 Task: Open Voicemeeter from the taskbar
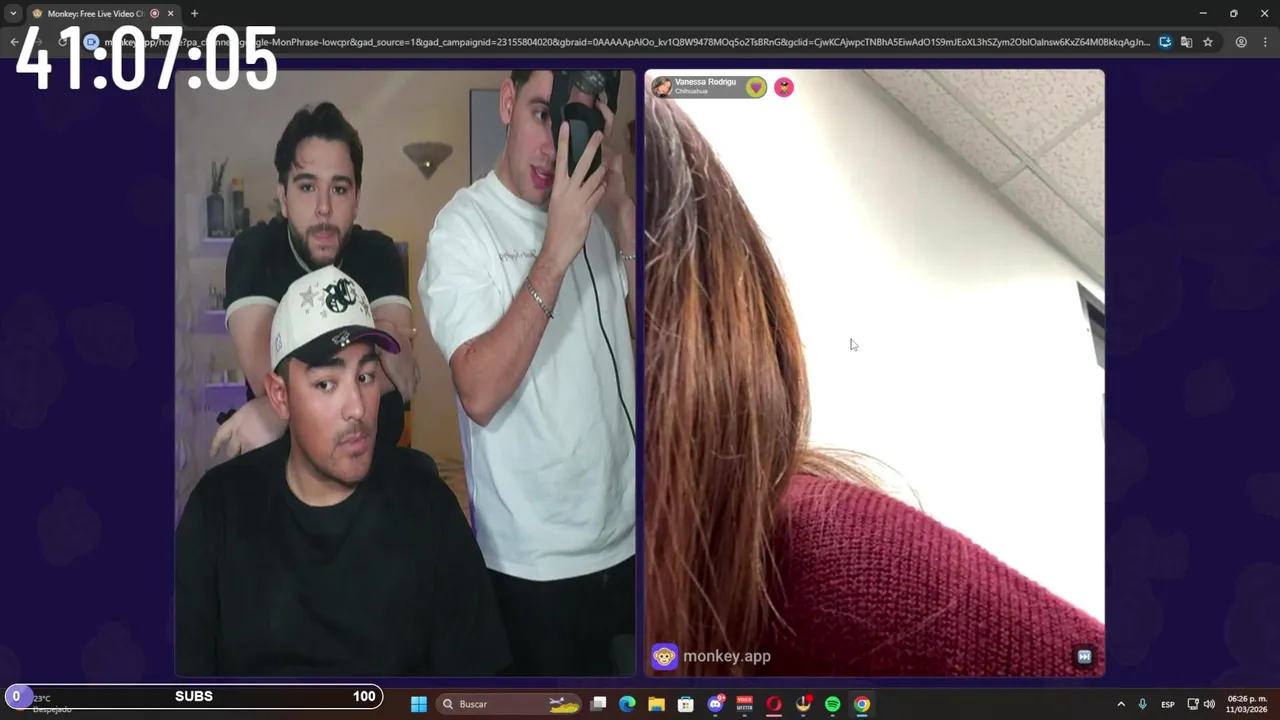tap(744, 704)
